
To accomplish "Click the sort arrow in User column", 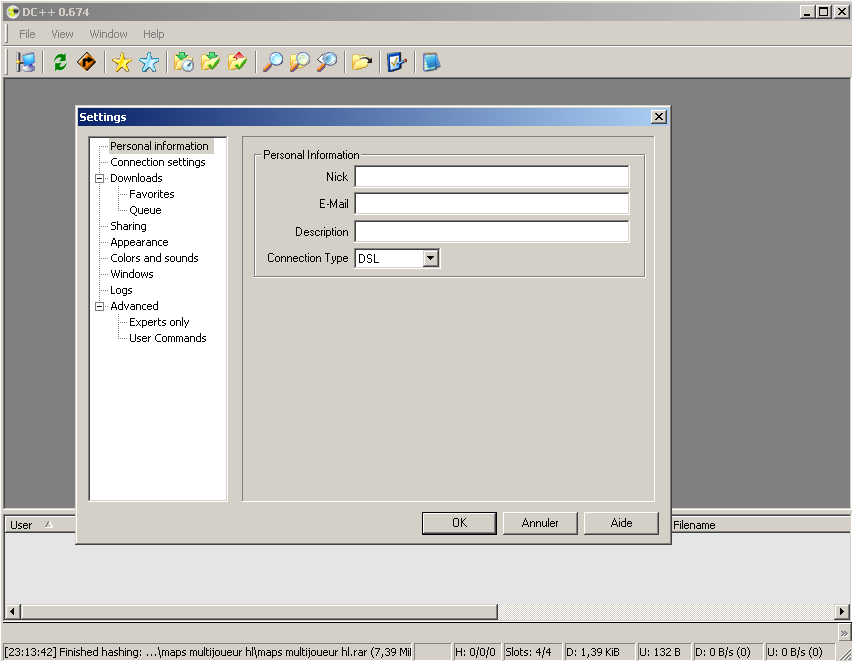I will tap(48, 525).
